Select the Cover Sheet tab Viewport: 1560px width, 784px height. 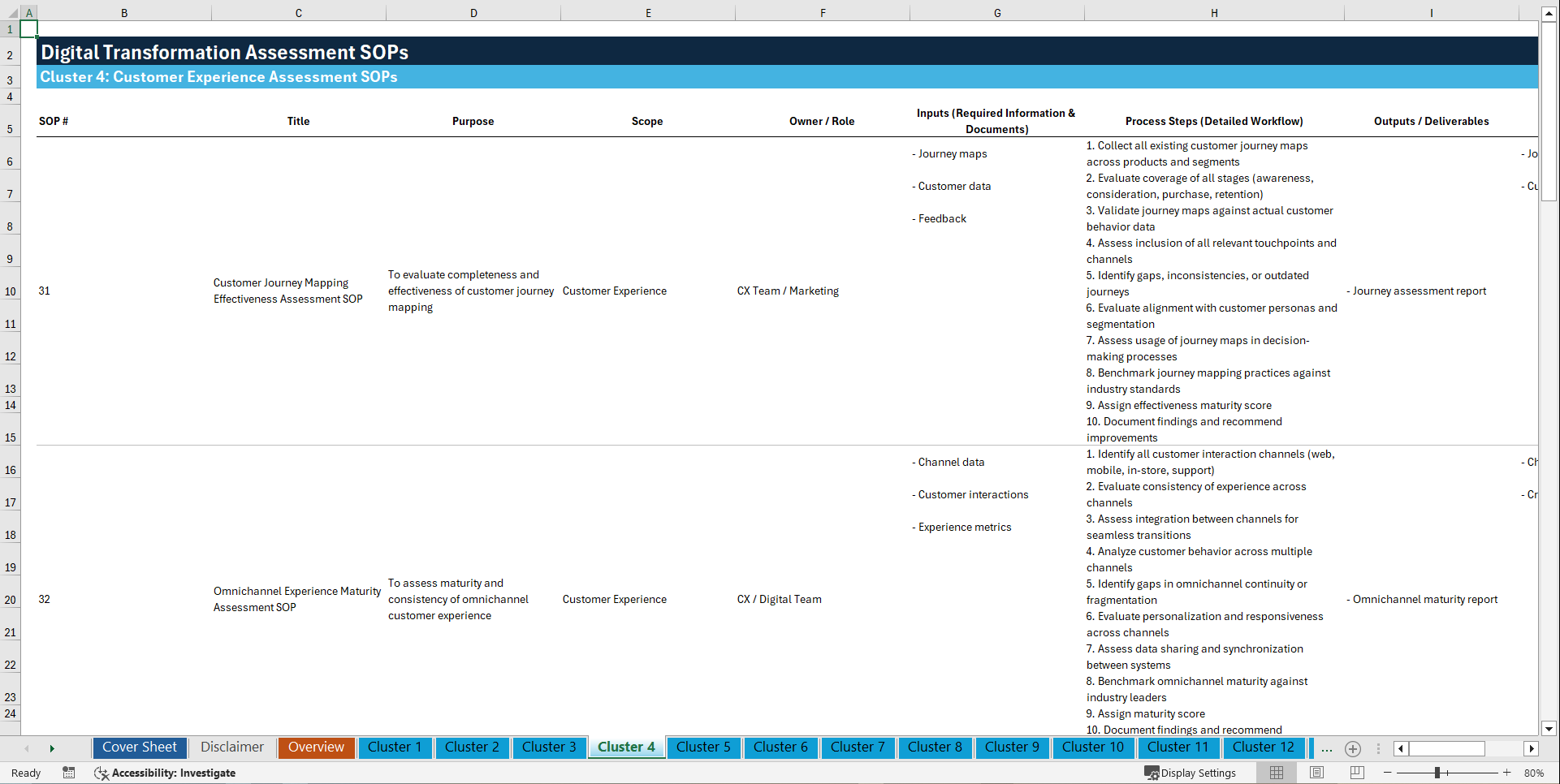[x=139, y=747]
